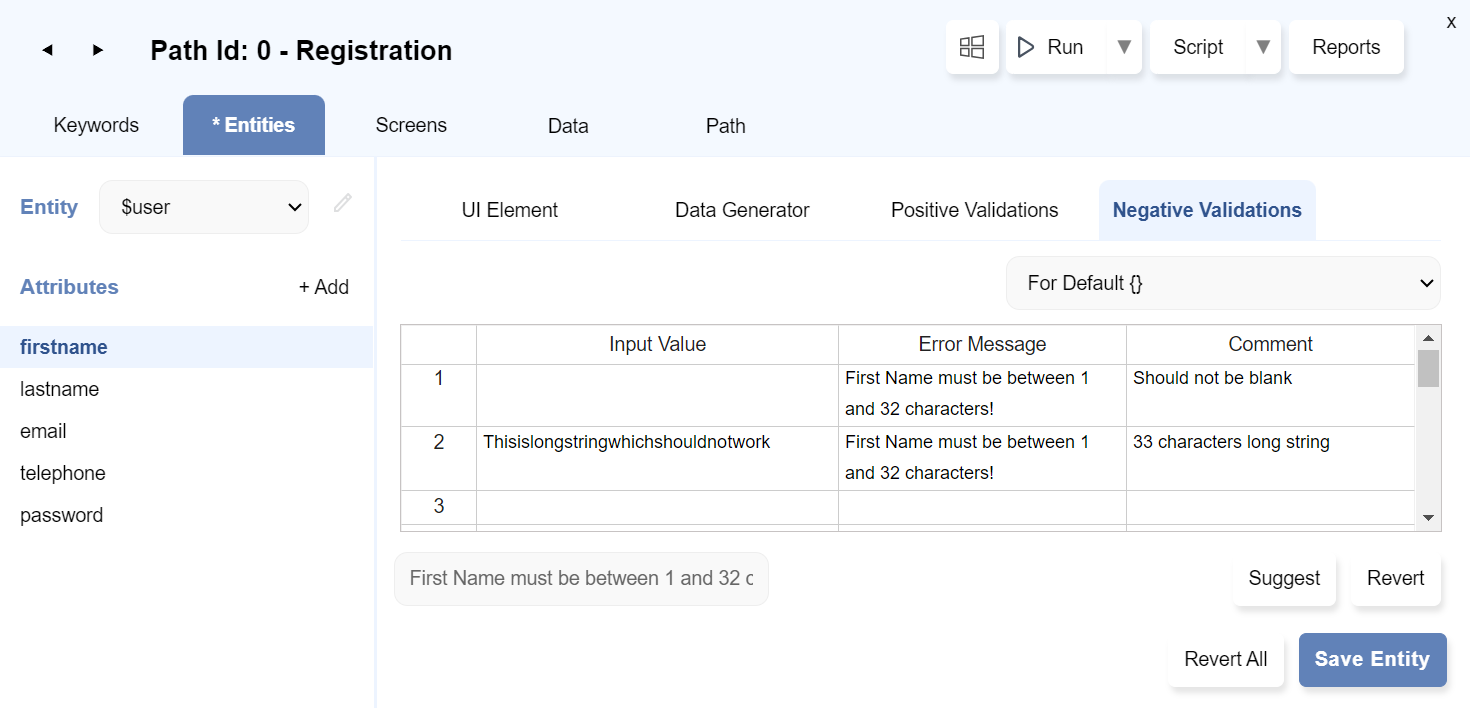Click the previous path arrow icon

pos(47,50)
